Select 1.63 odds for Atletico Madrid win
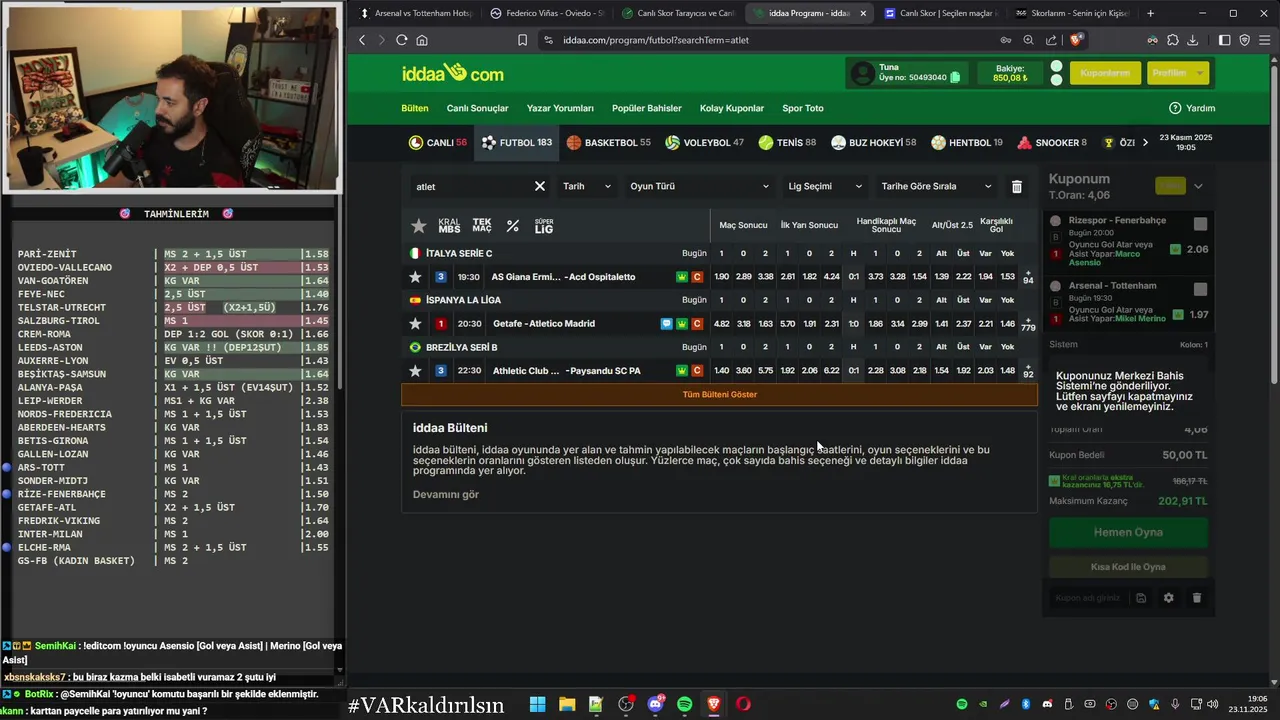 tap(765, 324)
